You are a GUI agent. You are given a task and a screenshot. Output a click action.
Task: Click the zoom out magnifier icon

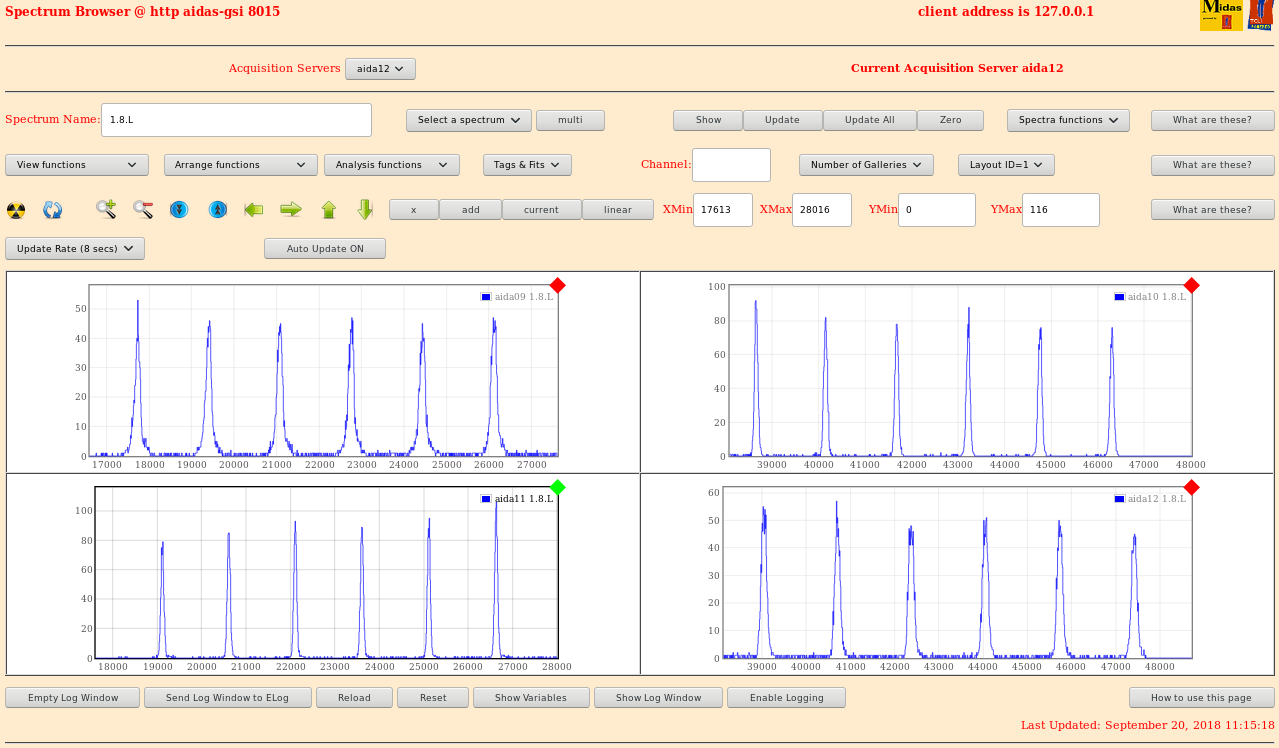[143, 210]
